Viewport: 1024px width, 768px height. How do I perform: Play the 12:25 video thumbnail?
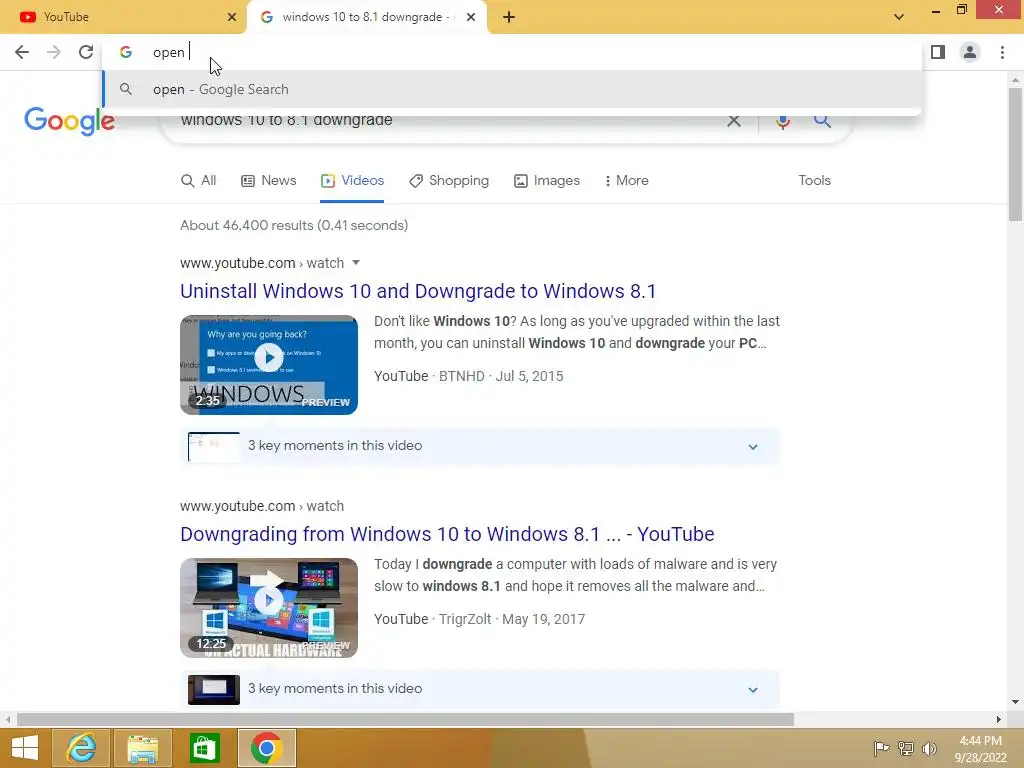coord(269,608)
